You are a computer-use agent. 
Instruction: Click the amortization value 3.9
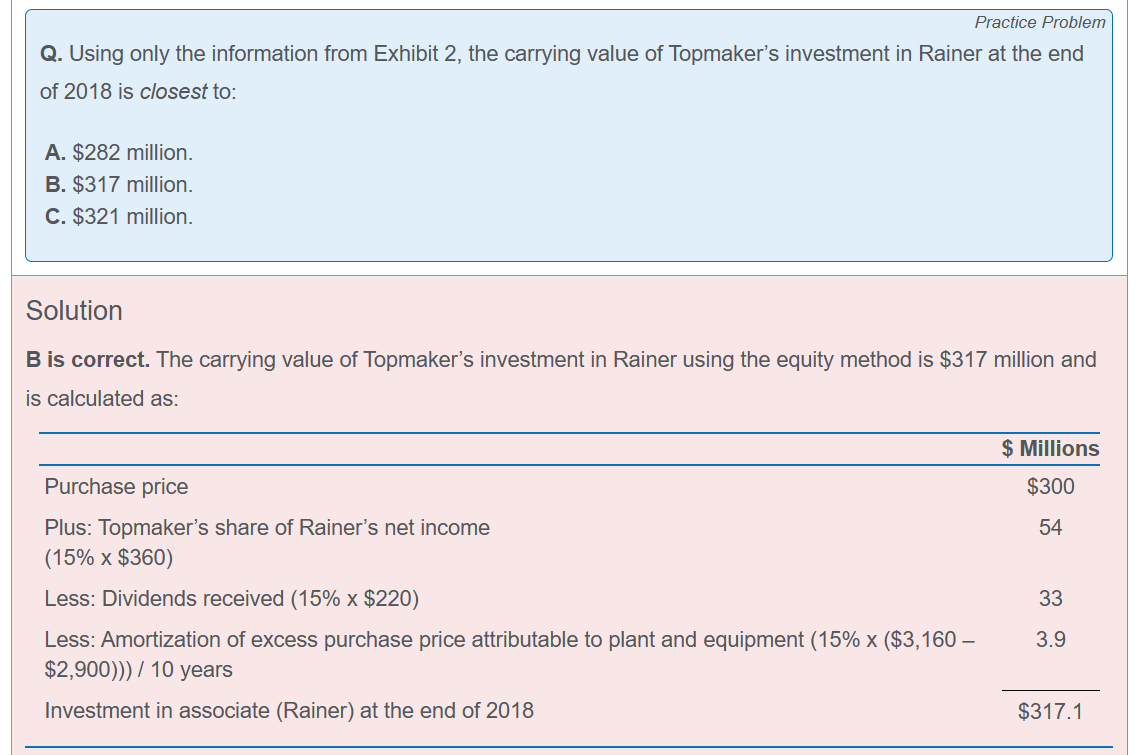pyautogui.click(x=1050, y=640)
